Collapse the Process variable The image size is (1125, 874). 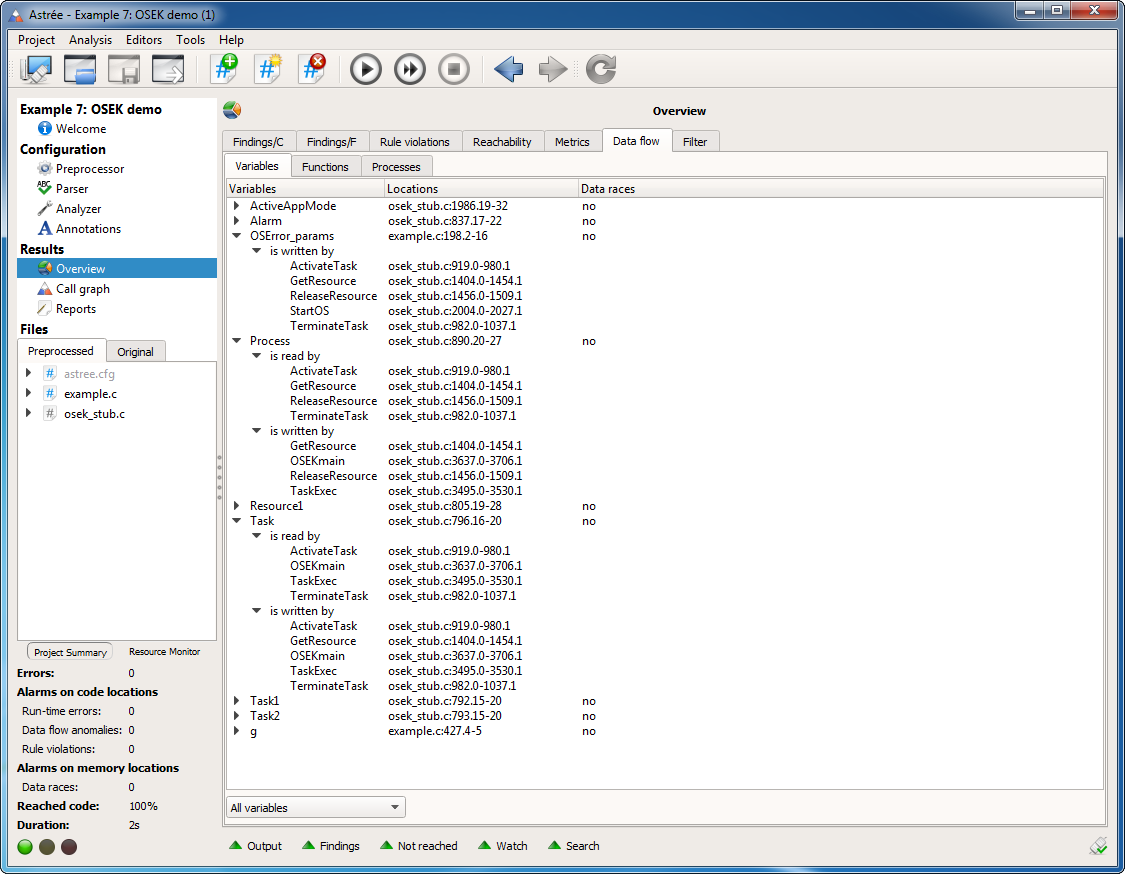point(237,341)
